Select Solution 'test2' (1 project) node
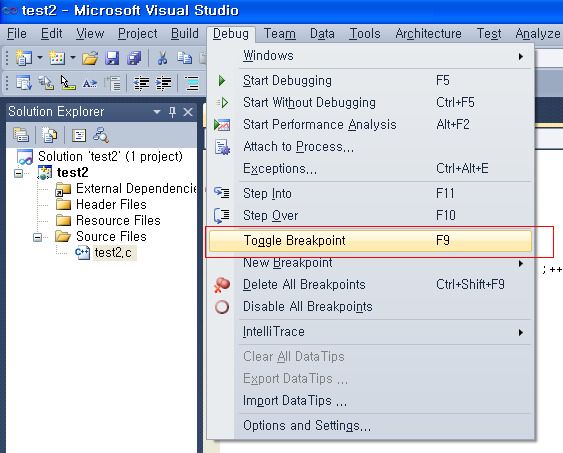This screenshot has width=563, height=453. tap(110, 157)
